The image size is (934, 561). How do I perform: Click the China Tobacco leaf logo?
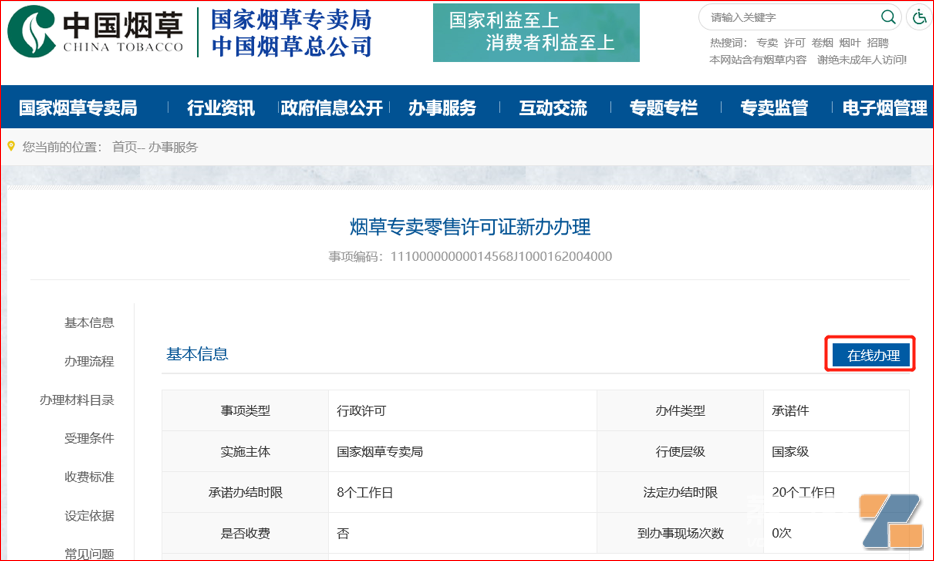tap(30, 30)
